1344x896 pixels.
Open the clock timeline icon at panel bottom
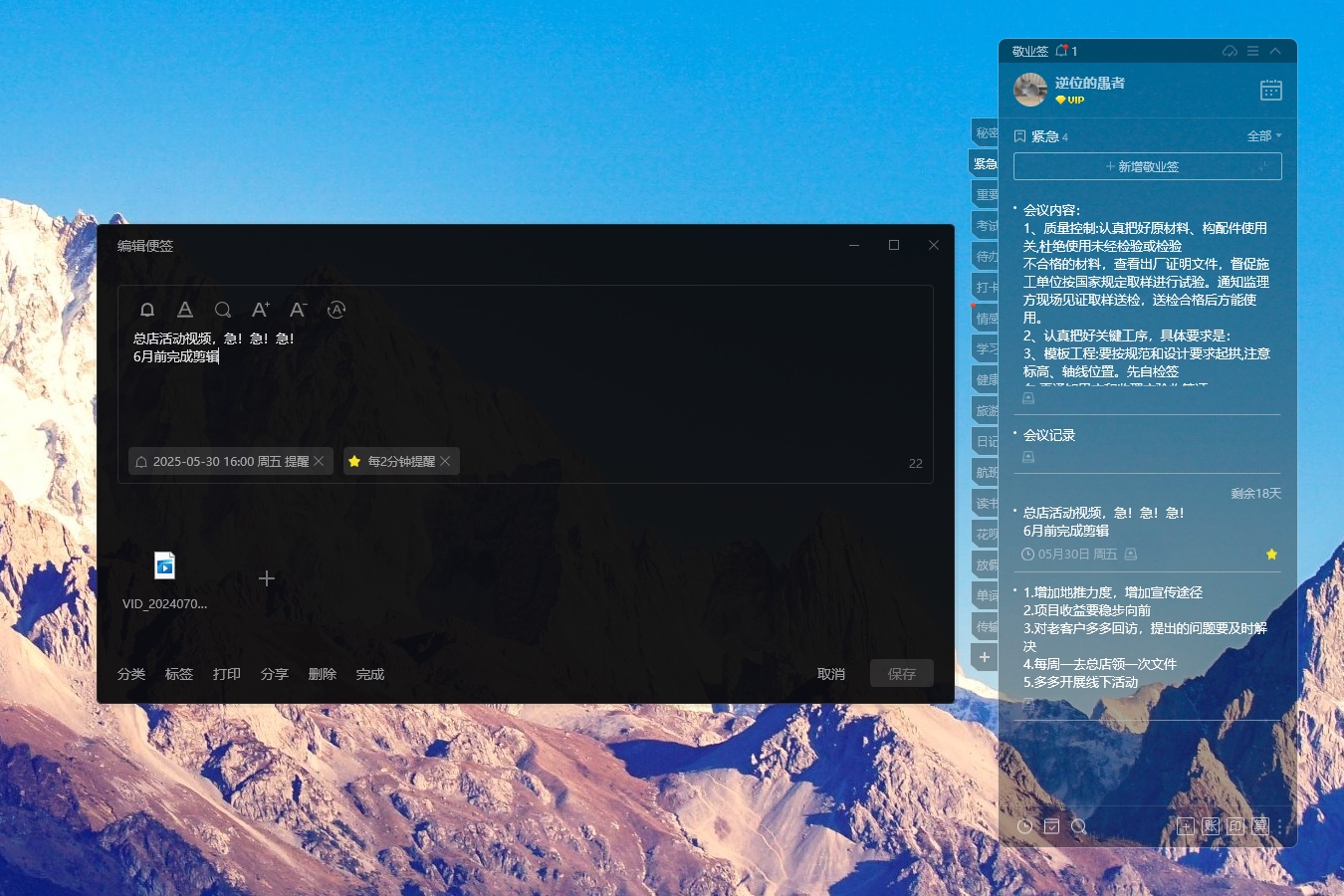coord(1024,826)
